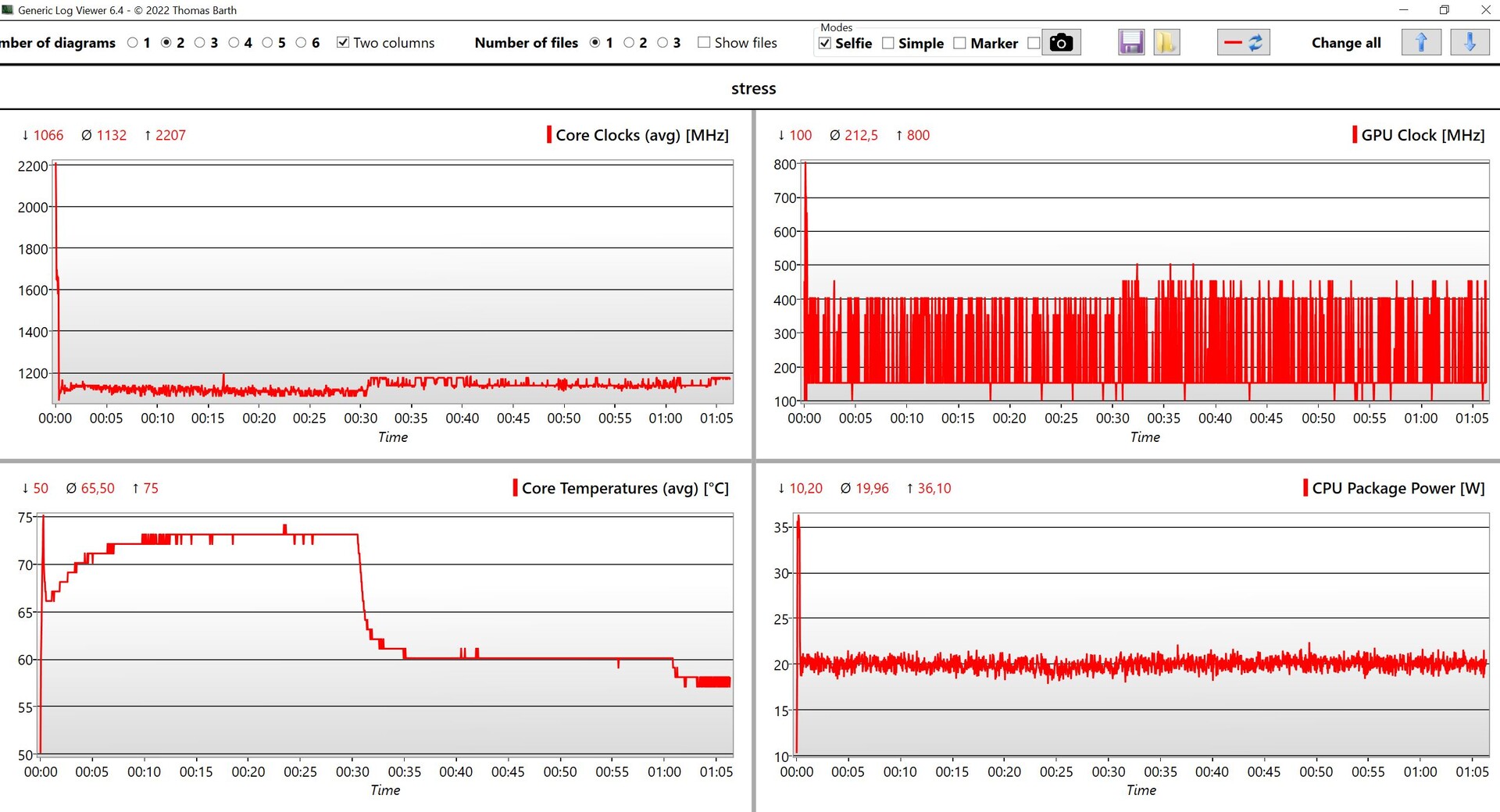The image size is (1500, 812).
Task: Click the restore window icon
Action: coord(1444,10)
